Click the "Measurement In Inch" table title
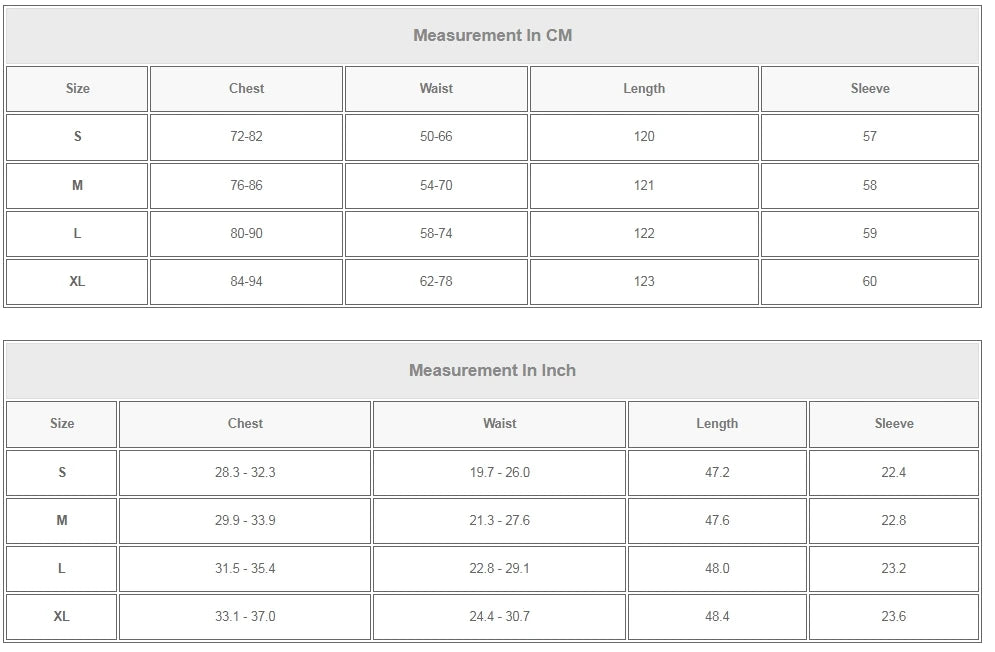The width and height of the screenshot is (995, 652). pos(492,371)
